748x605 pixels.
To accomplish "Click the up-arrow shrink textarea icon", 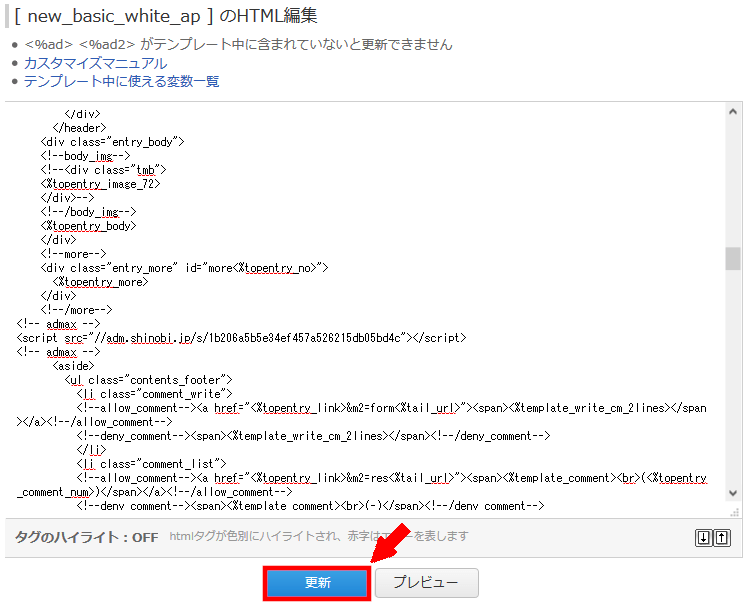I will pyautogui.click(x=722, y=538).
